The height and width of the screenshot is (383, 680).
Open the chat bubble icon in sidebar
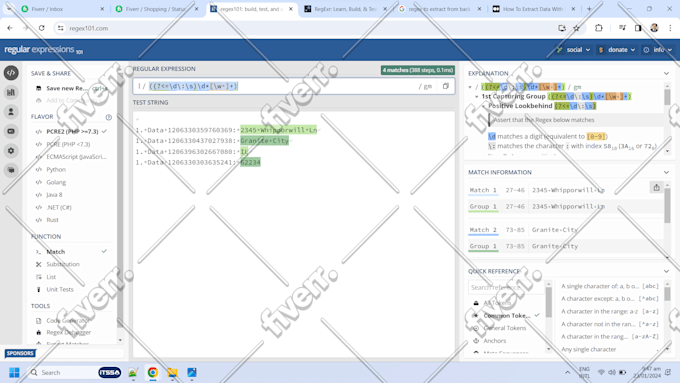point(11,170)
